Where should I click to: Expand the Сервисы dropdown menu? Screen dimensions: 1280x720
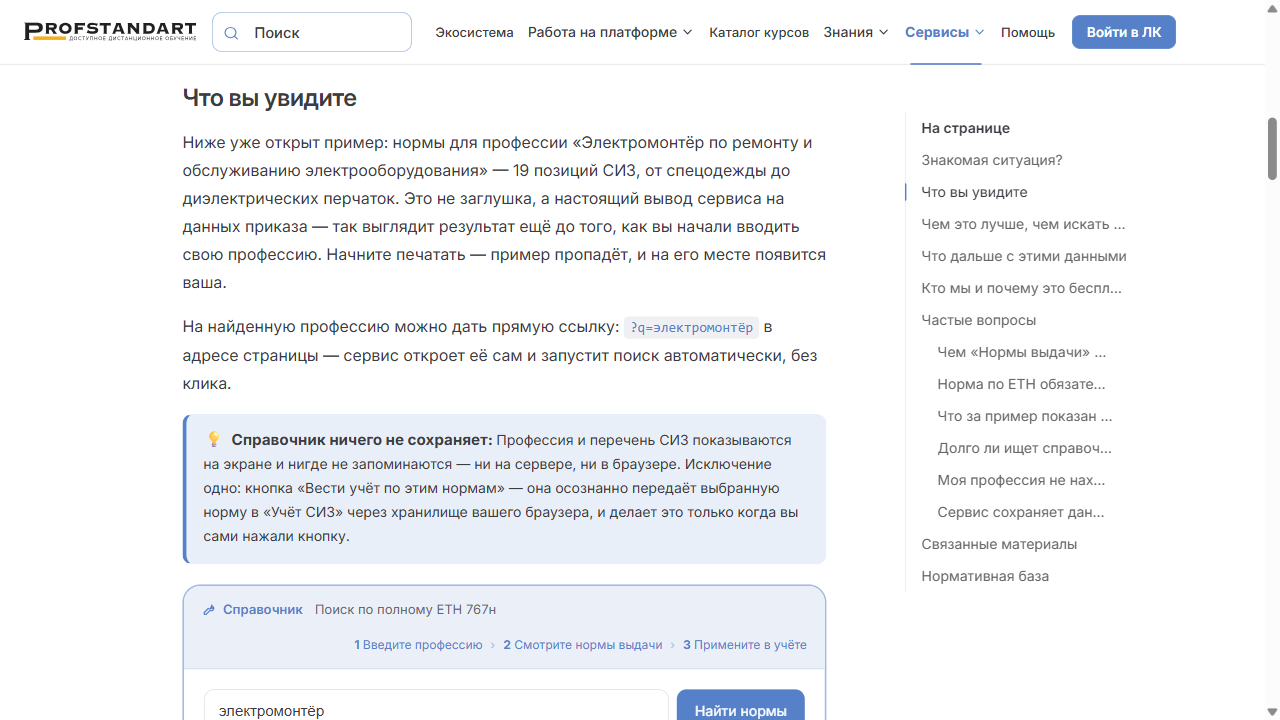[x=945, y=32]
